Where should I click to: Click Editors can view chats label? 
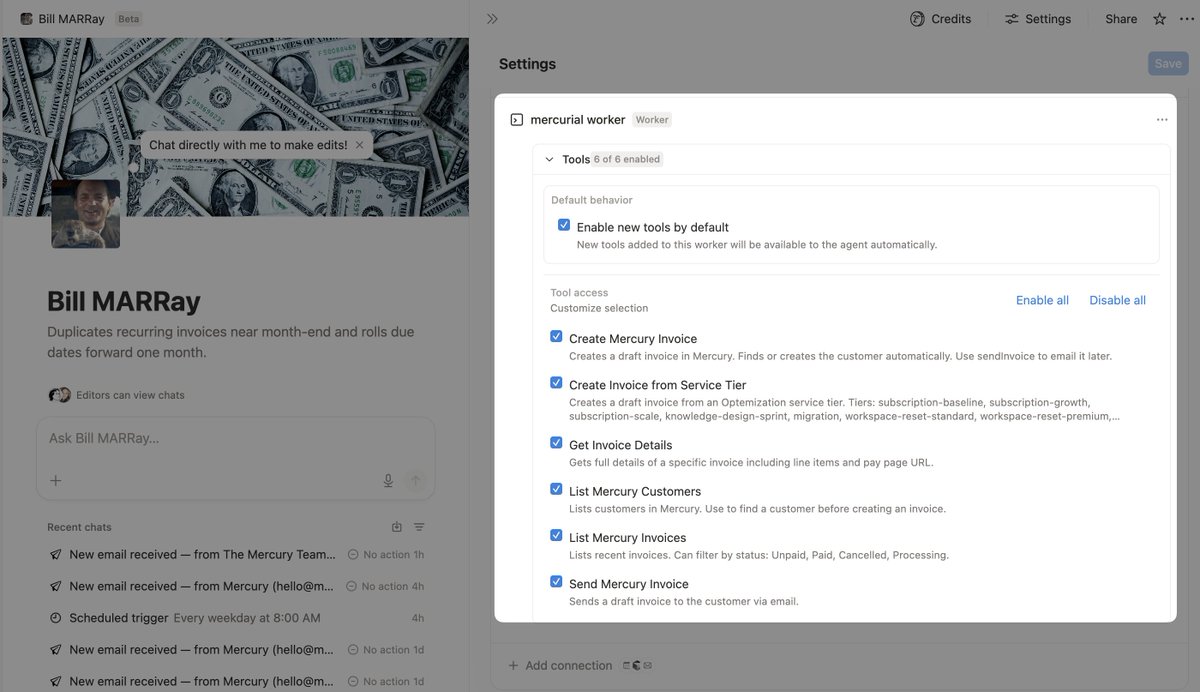click(130, 395)
